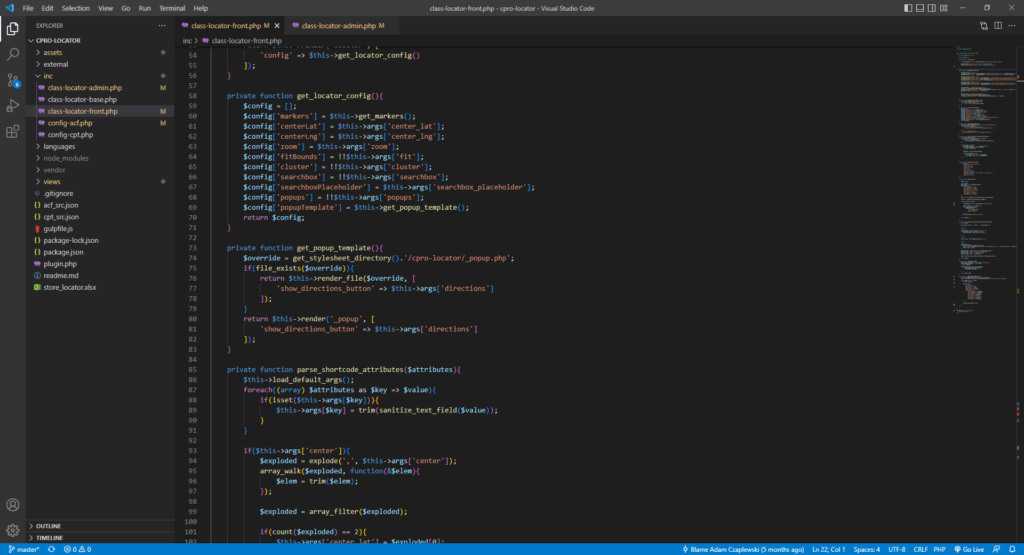
Task: Click Blame Adam Czaplewski status entry
Action: (743, 549)
